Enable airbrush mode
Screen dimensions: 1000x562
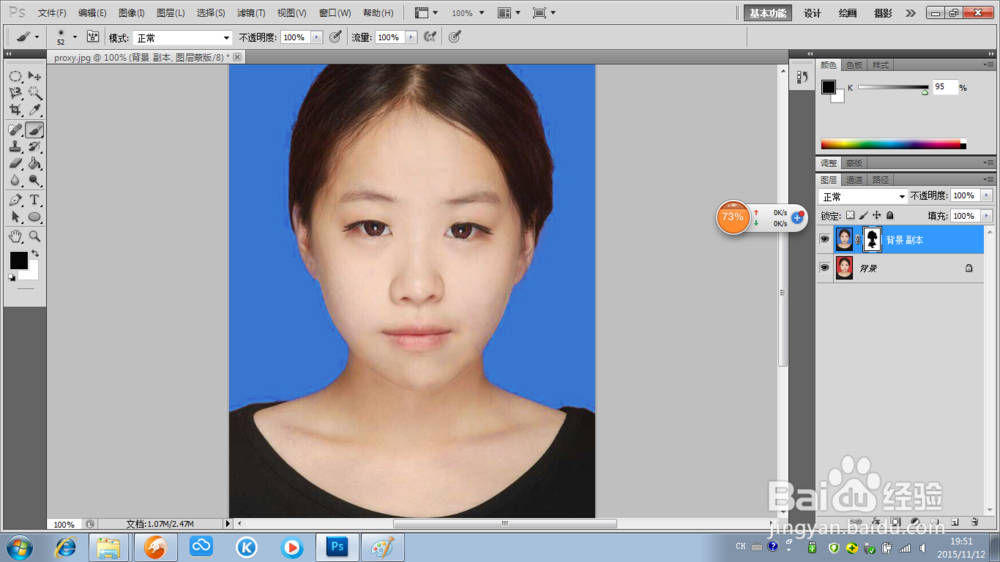click(x=430, y=37)
